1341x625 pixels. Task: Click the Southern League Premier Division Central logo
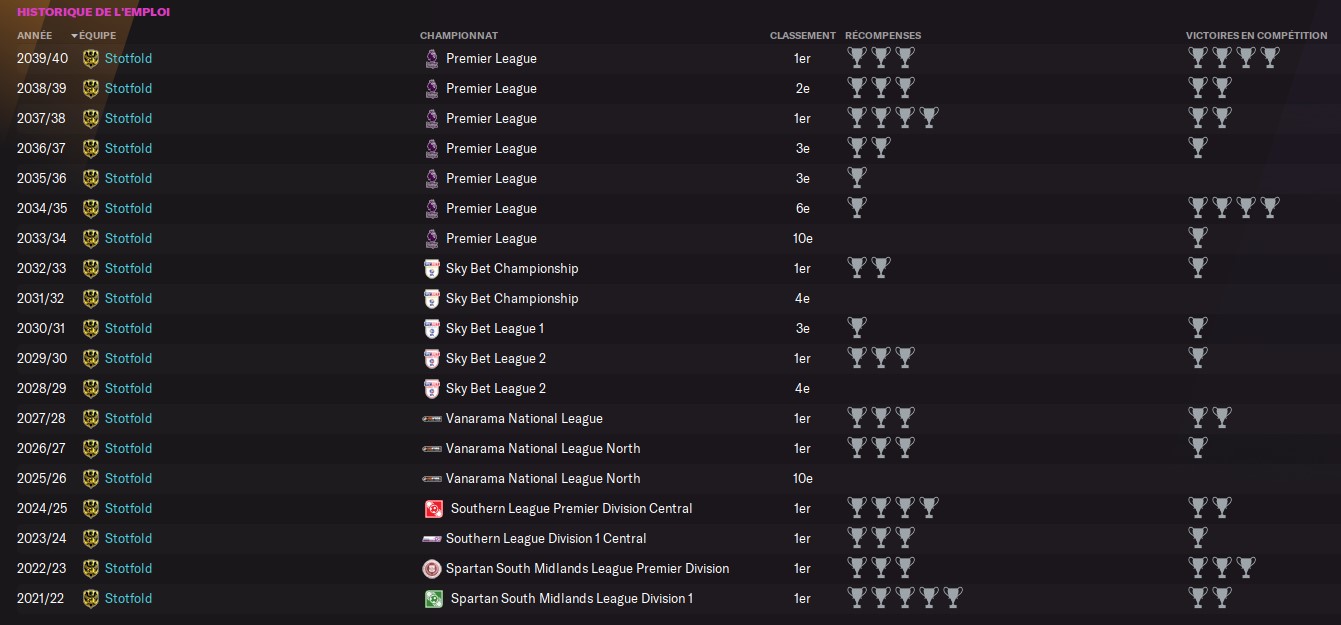click(434, 508)
